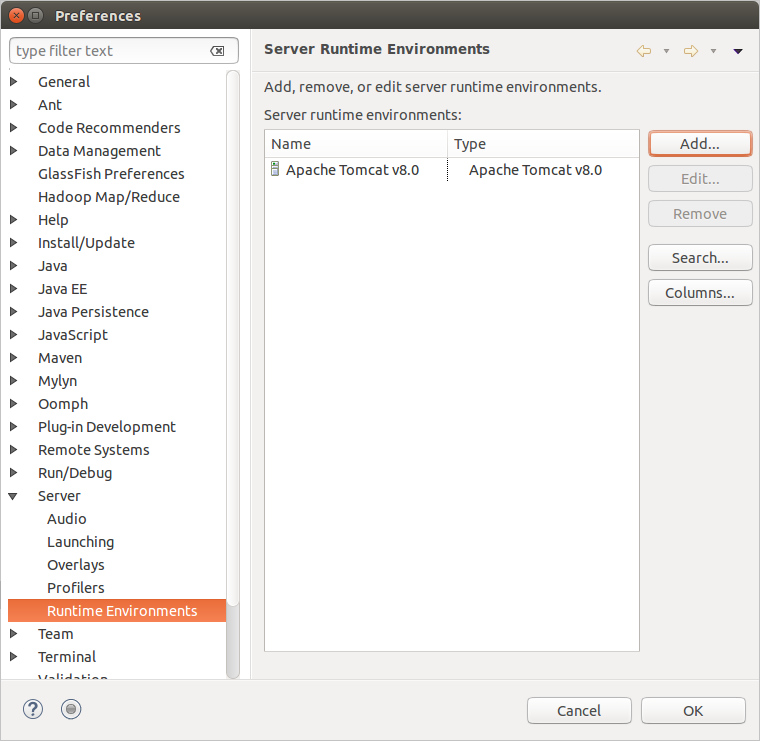Expand the Terminal tree node

(14, 657)
